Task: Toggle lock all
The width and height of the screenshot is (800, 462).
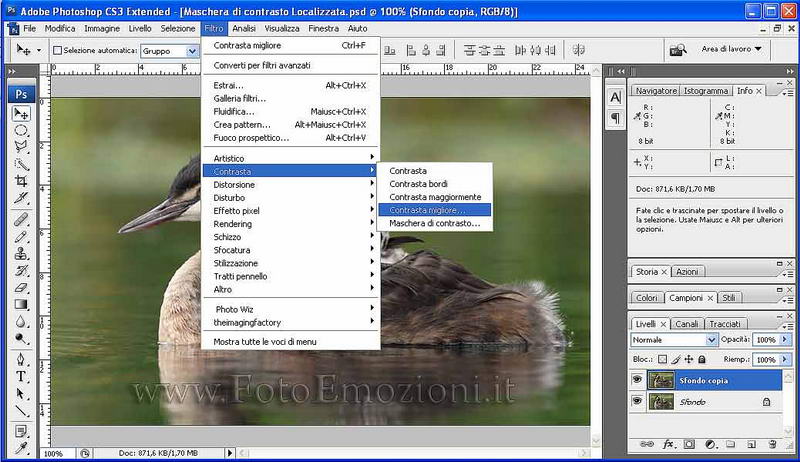Action: (x=702, y=359)
